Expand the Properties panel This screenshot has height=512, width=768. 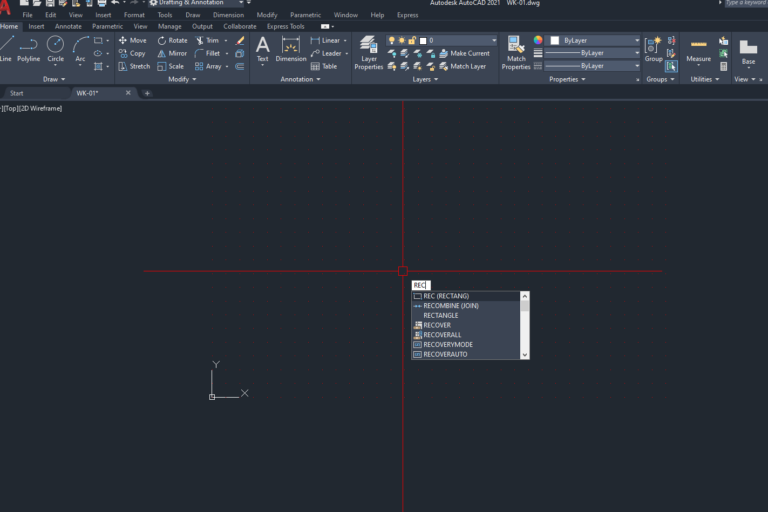click(567, 79)
